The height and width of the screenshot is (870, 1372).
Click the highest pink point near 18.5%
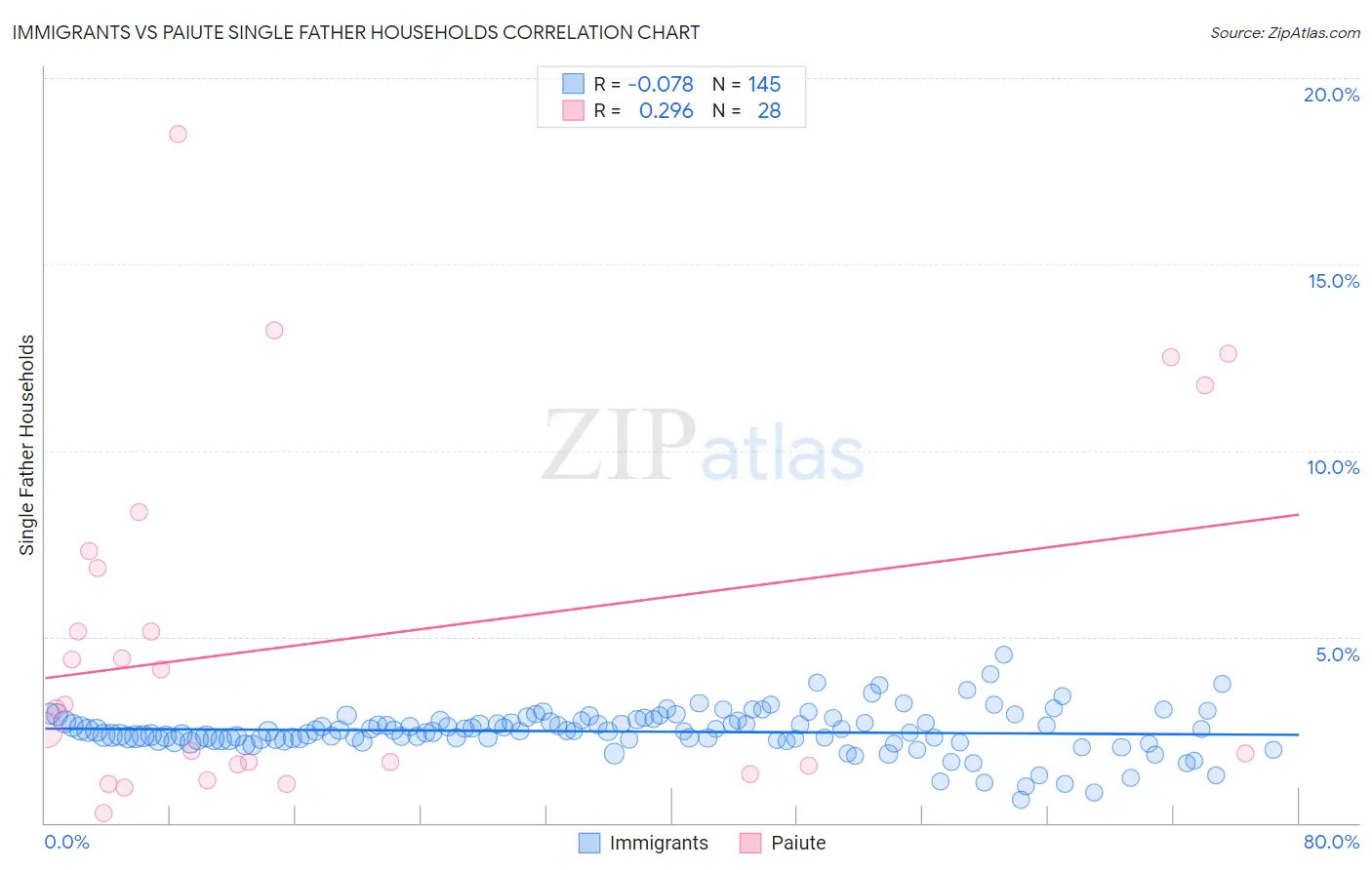pyautogui.click(x=178, y=134)
